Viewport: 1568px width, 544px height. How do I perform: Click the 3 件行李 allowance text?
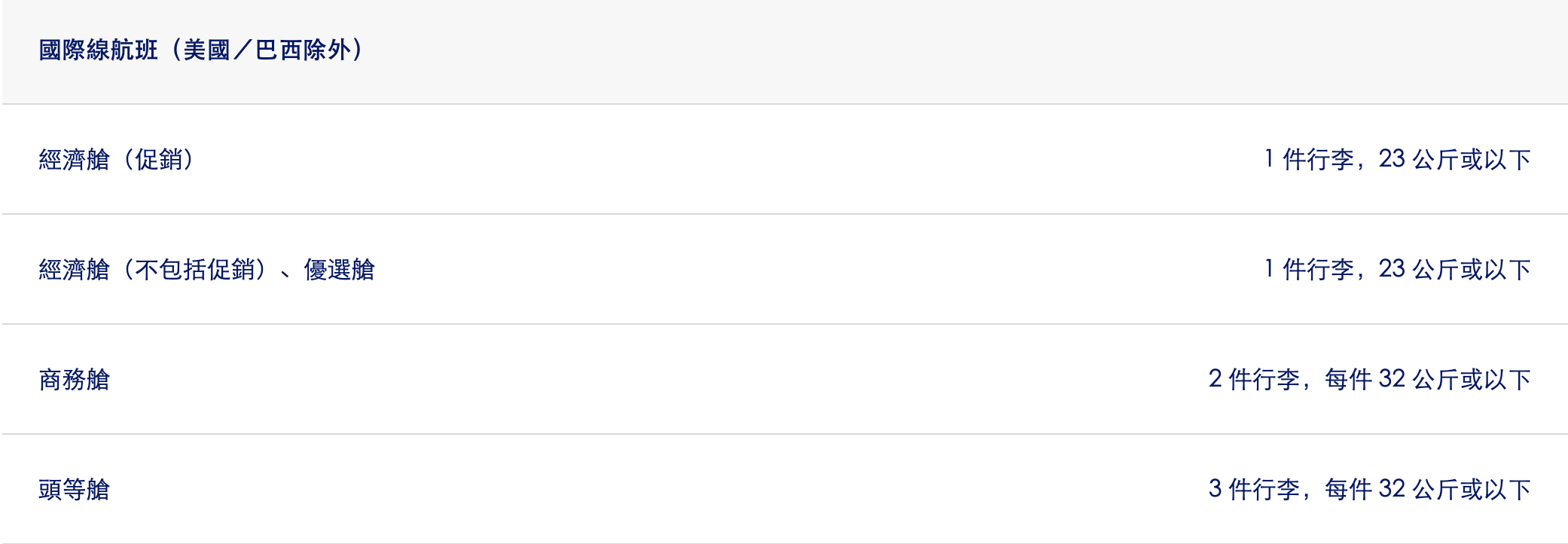point(1254,490)
